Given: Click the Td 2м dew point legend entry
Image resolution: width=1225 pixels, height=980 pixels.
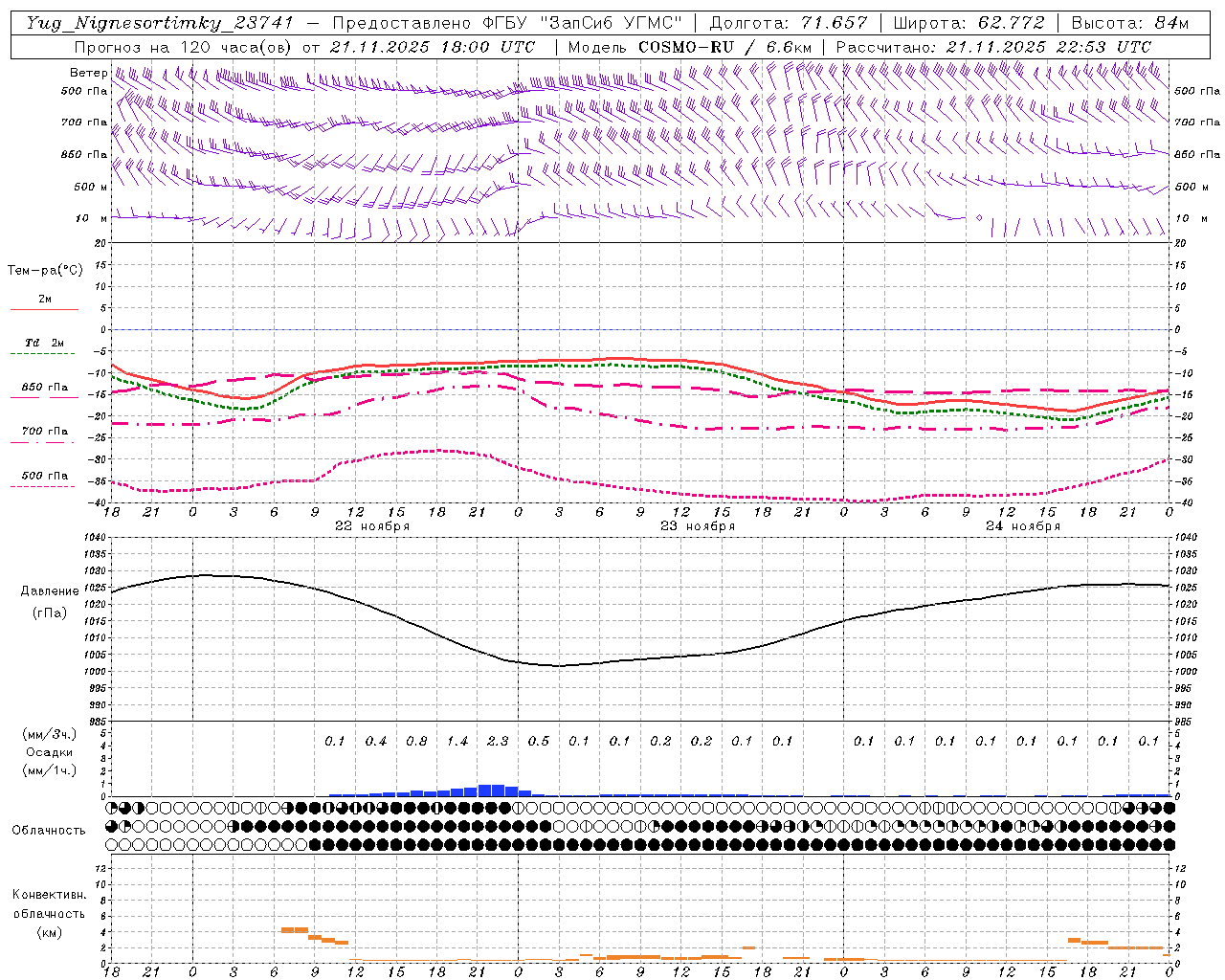Looking at the screenshot, I should click(44, 347).
